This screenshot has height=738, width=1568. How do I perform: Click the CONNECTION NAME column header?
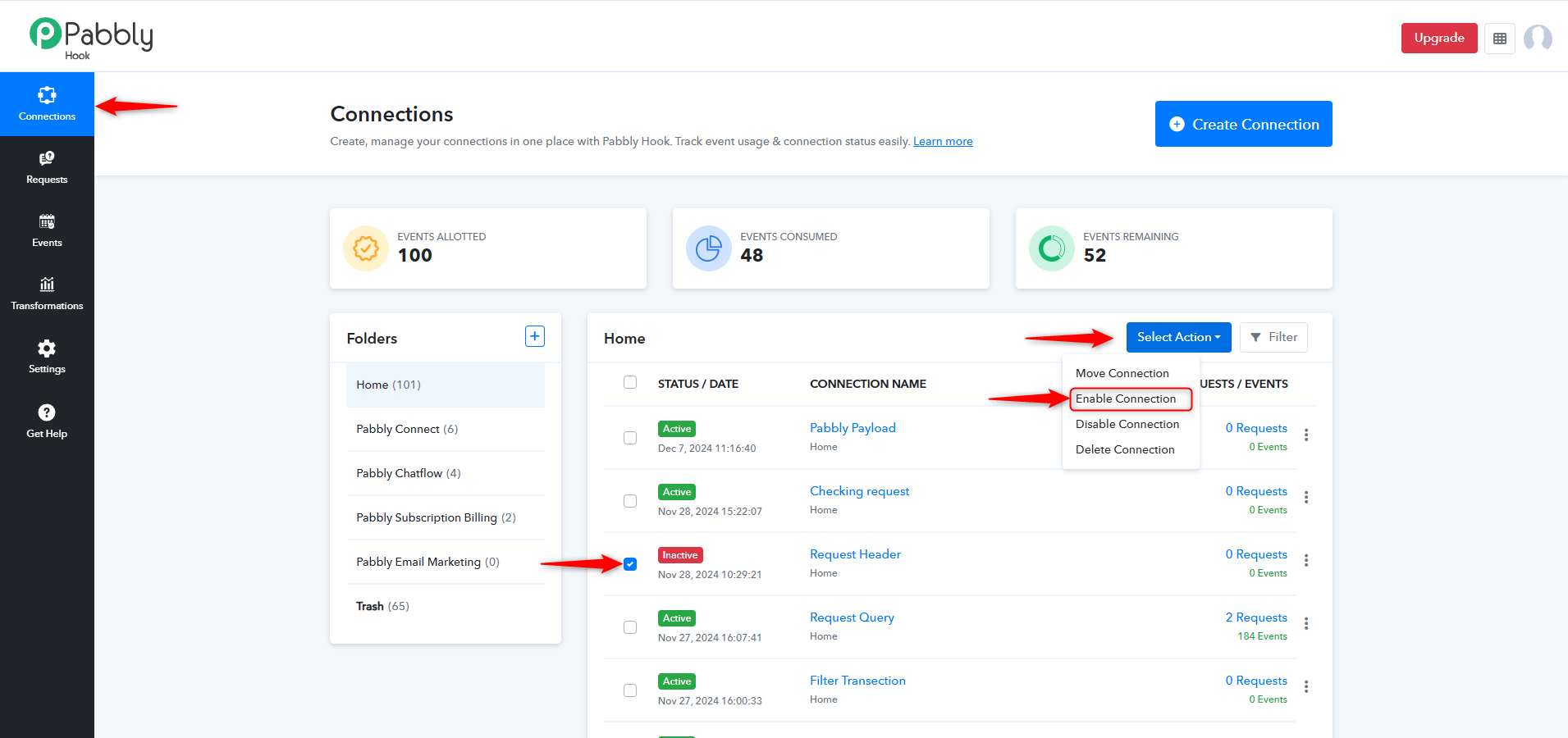point(868,384)
